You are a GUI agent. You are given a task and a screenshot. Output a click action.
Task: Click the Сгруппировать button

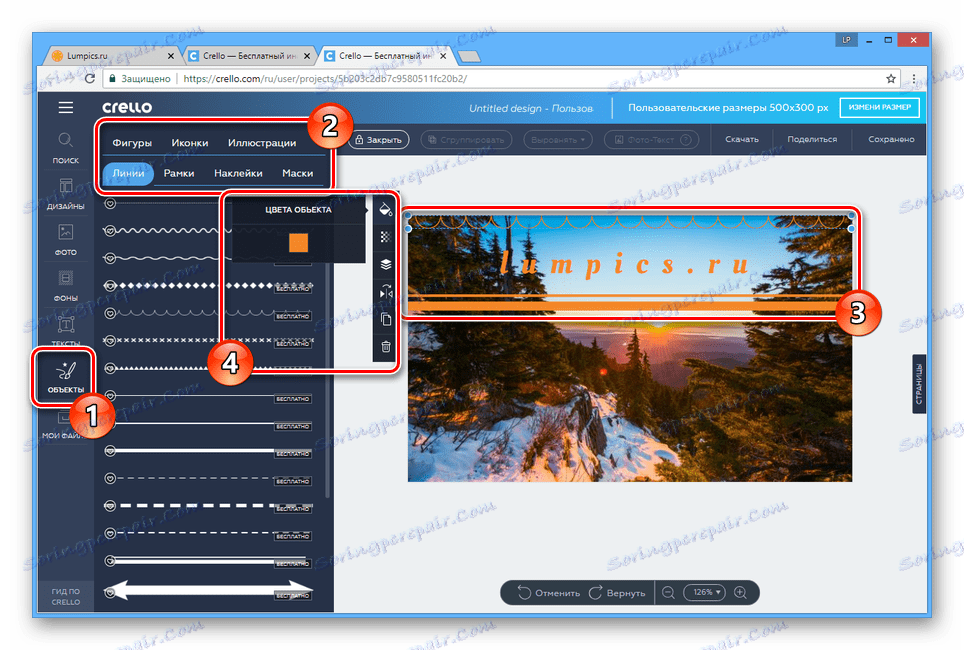pos(466,140)
